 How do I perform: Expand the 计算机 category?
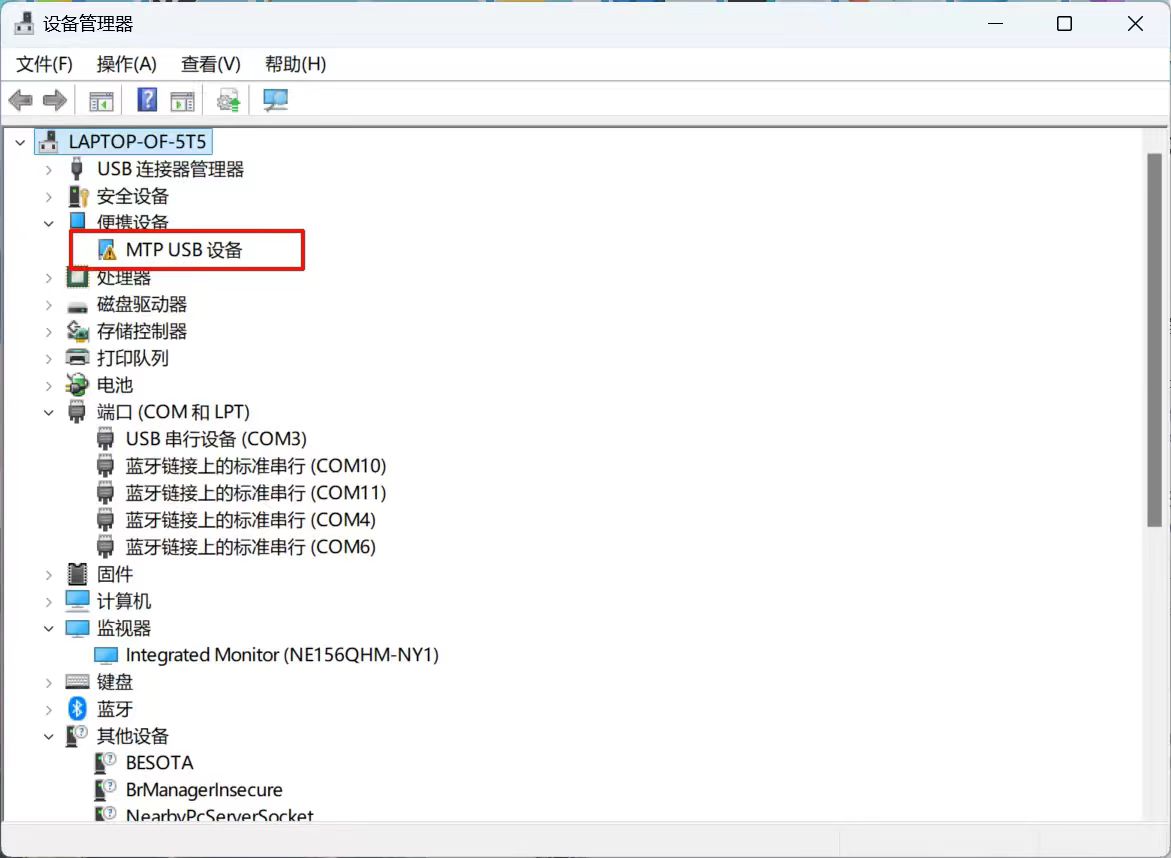49,601
